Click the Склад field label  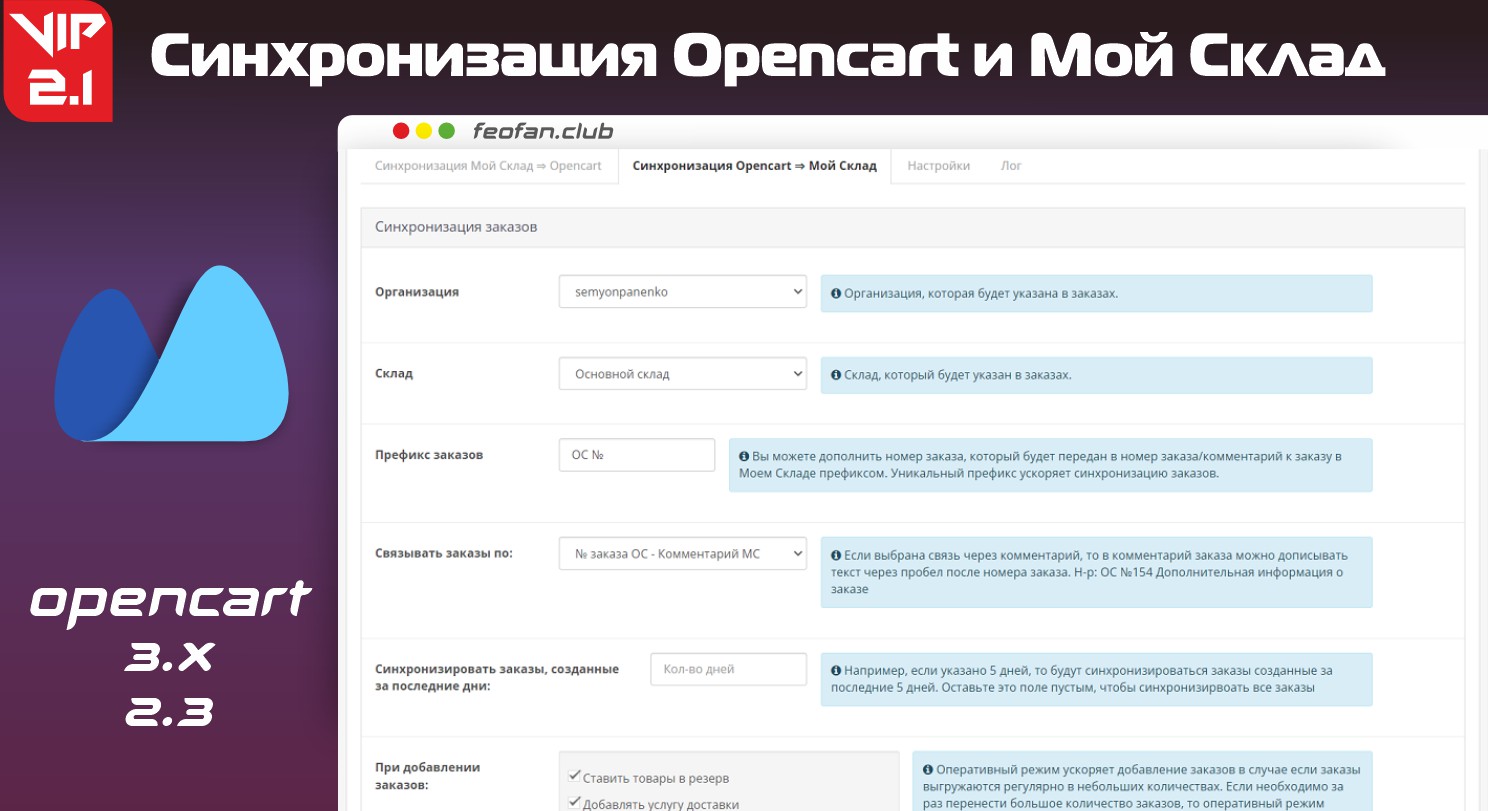(x=394, y=373)
